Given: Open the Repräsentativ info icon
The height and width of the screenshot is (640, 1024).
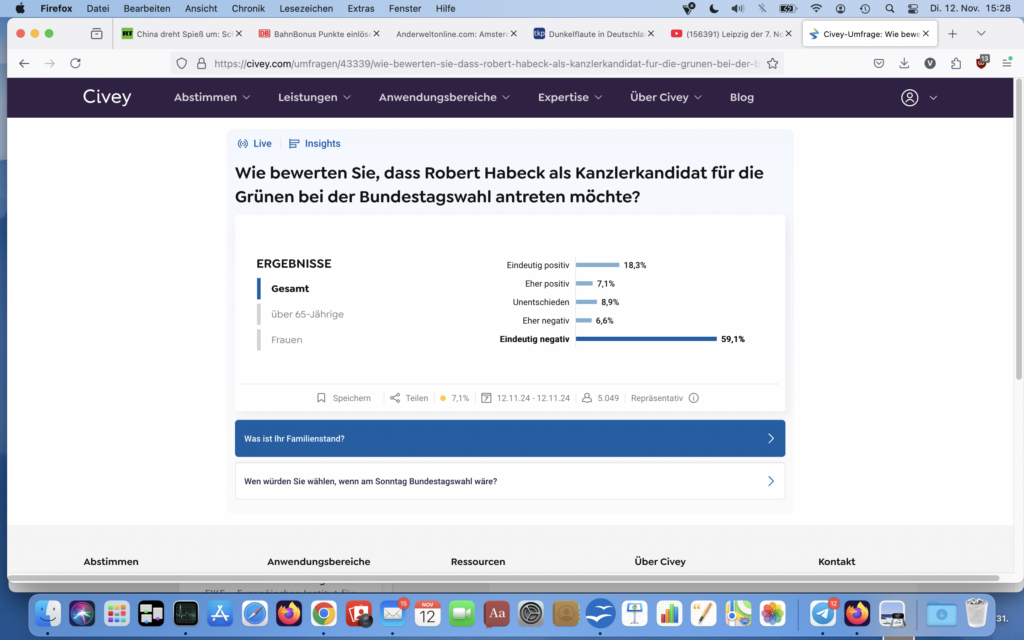Looking at the screenshot, I should 694,398.
